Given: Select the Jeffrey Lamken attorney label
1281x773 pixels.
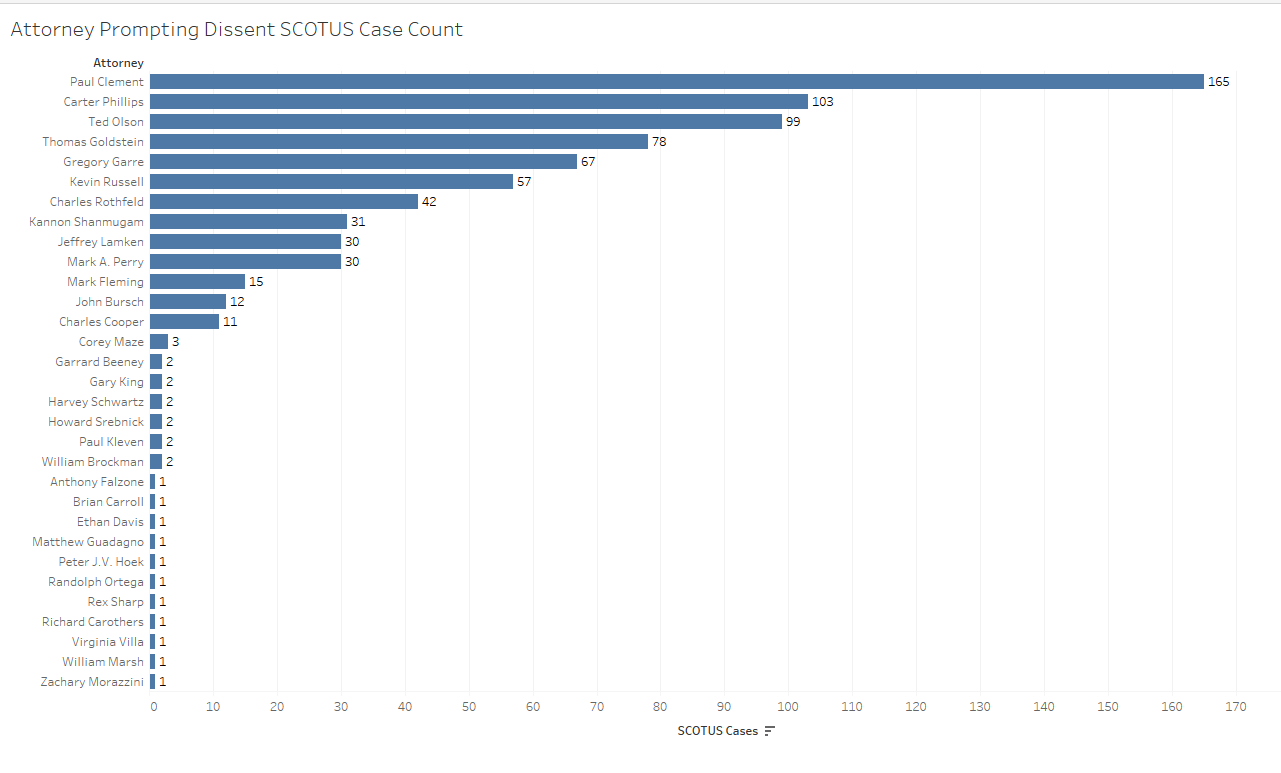Looking at the screenshot, I should point(100,242).
